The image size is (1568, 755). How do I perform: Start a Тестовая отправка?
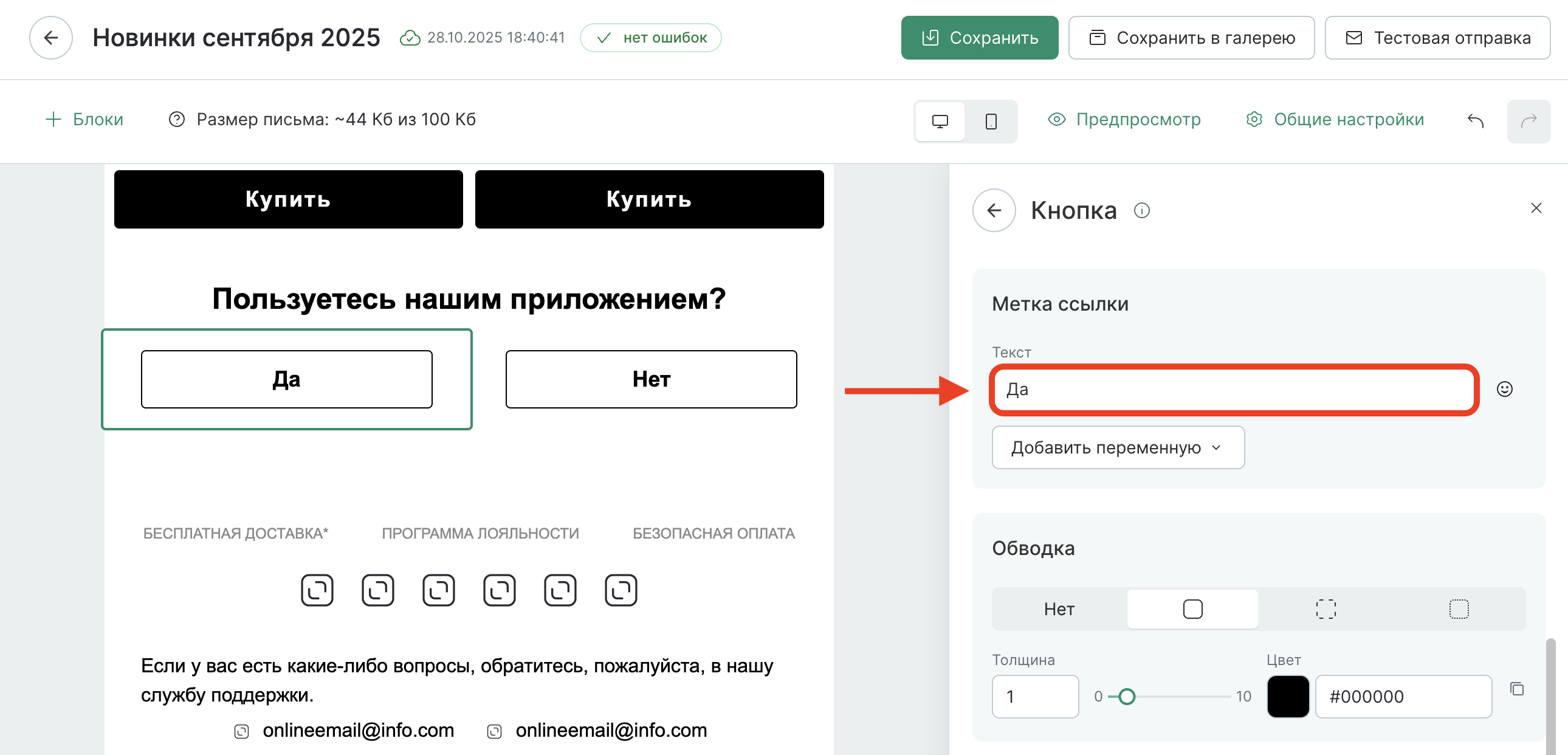pos(1437,38)
